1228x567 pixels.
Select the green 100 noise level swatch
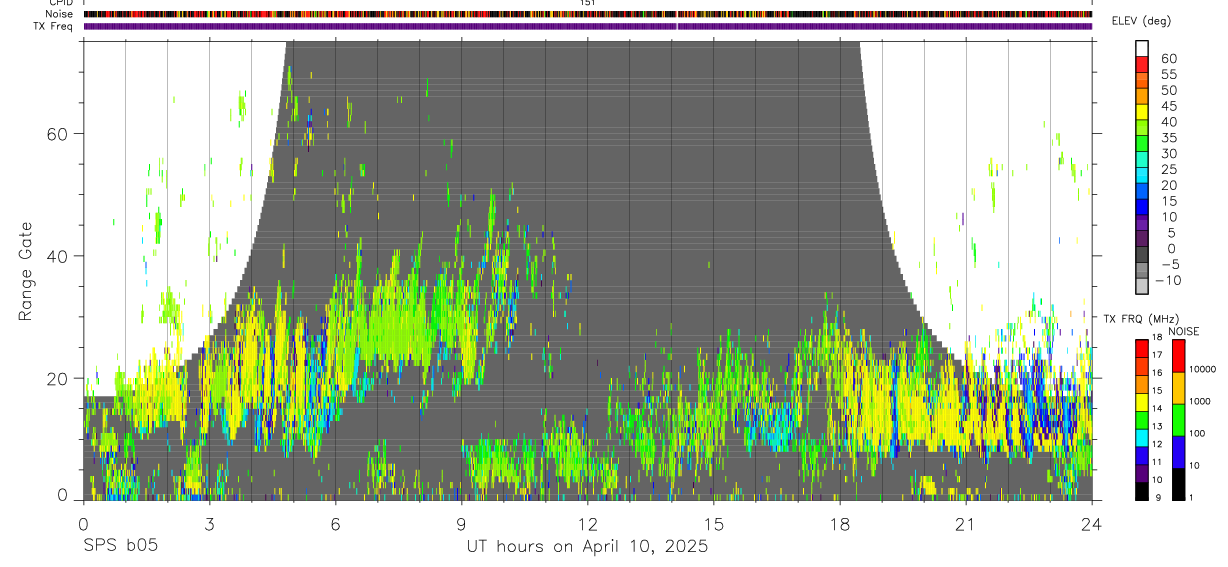tap(1178, 420)
